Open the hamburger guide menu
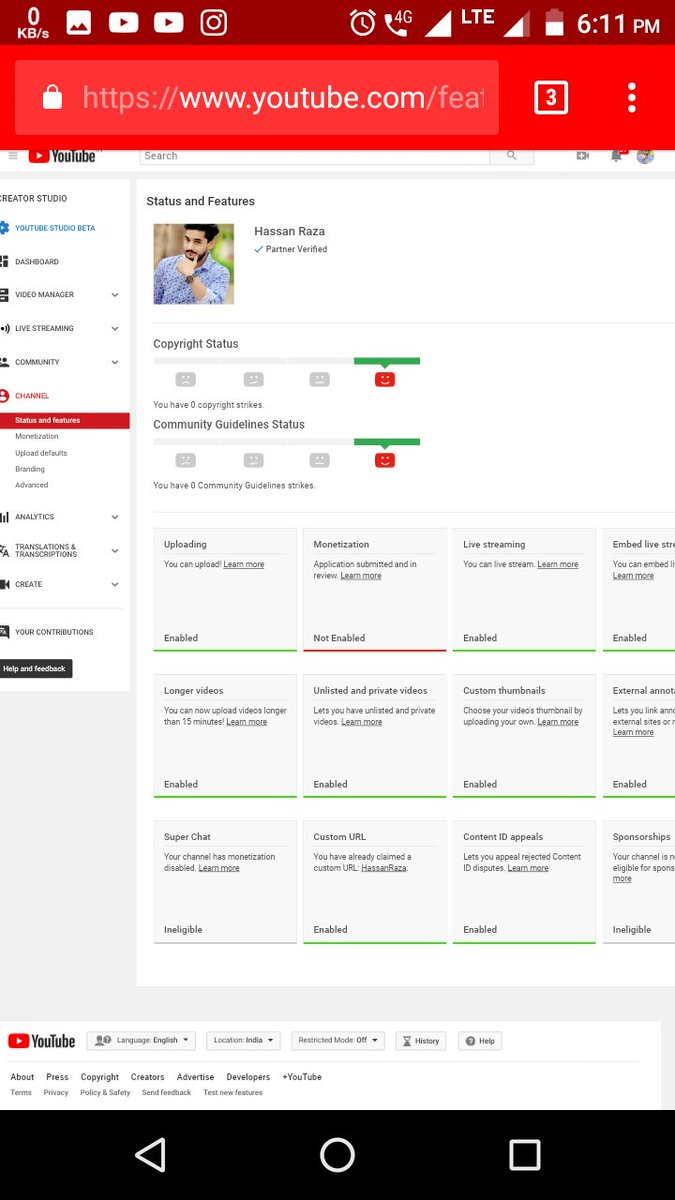The image size is (675, 1200). tap(13, 156)
